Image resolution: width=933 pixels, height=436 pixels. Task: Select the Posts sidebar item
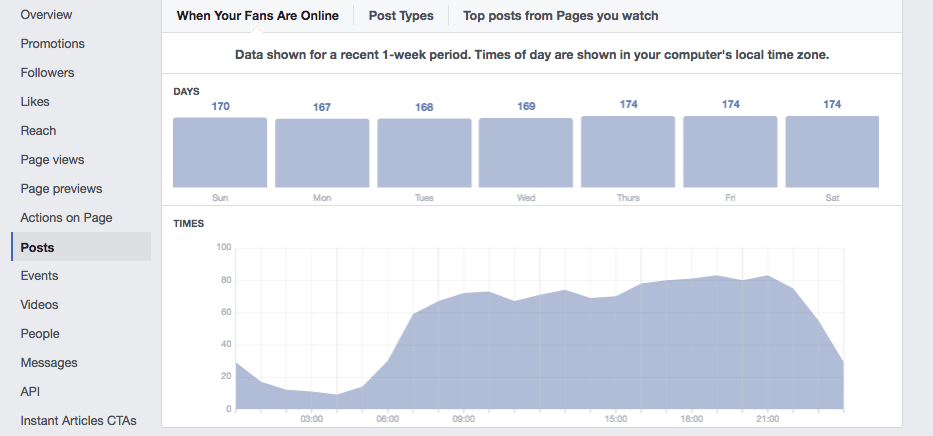click(81, 247)
